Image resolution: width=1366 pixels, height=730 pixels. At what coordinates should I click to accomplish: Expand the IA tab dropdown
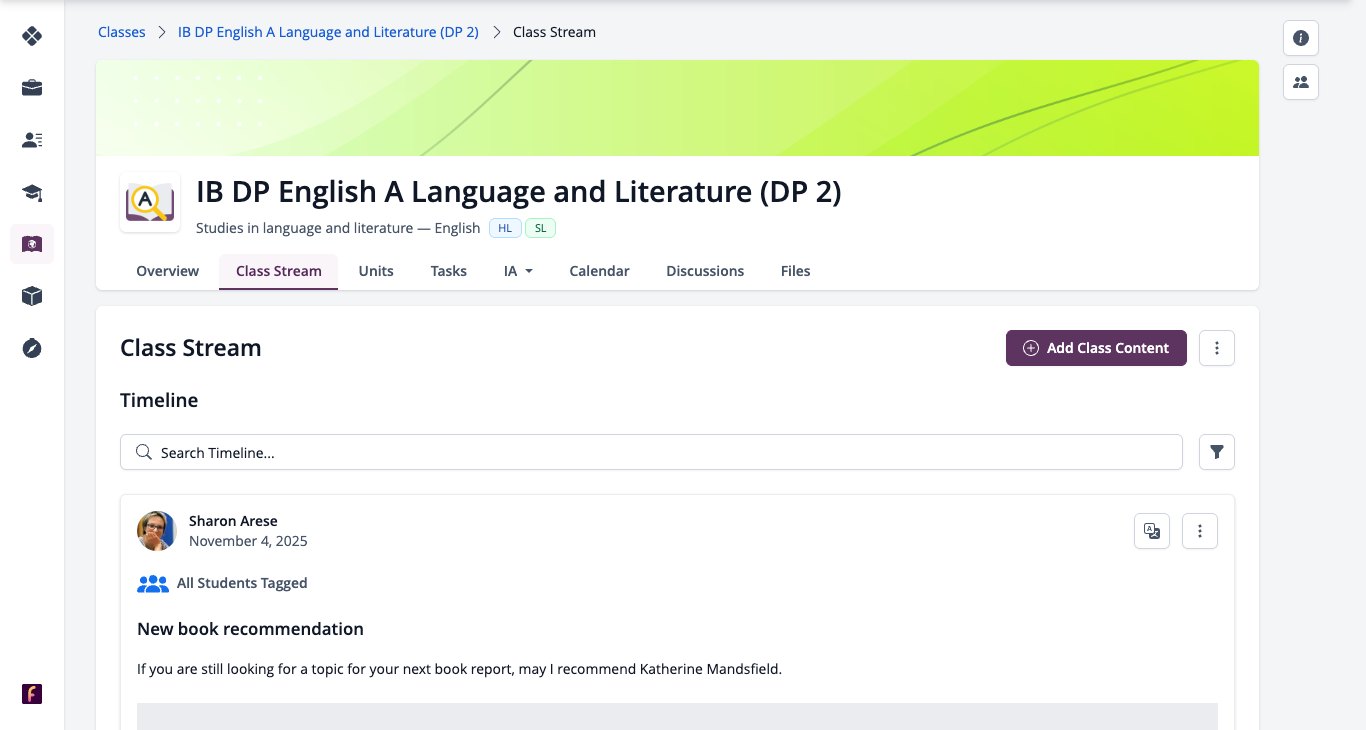518,271
